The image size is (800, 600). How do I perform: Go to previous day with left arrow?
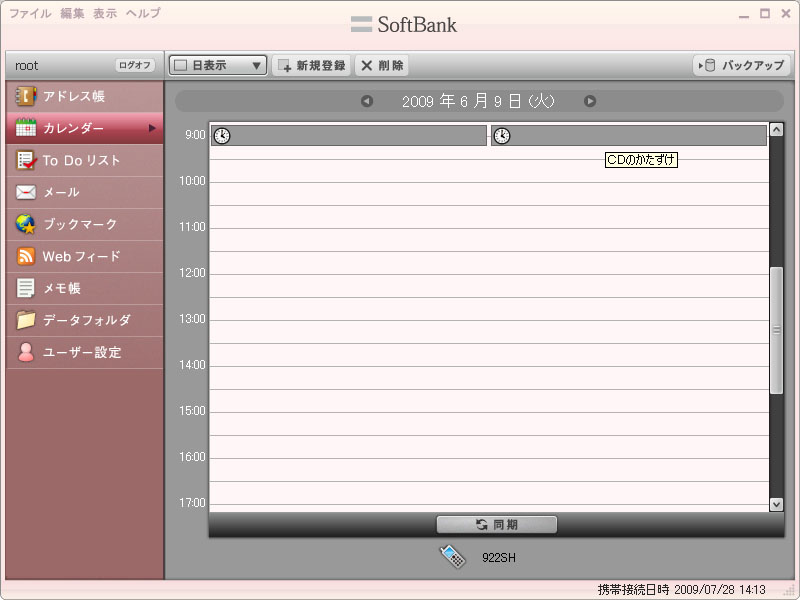[367, 101]
